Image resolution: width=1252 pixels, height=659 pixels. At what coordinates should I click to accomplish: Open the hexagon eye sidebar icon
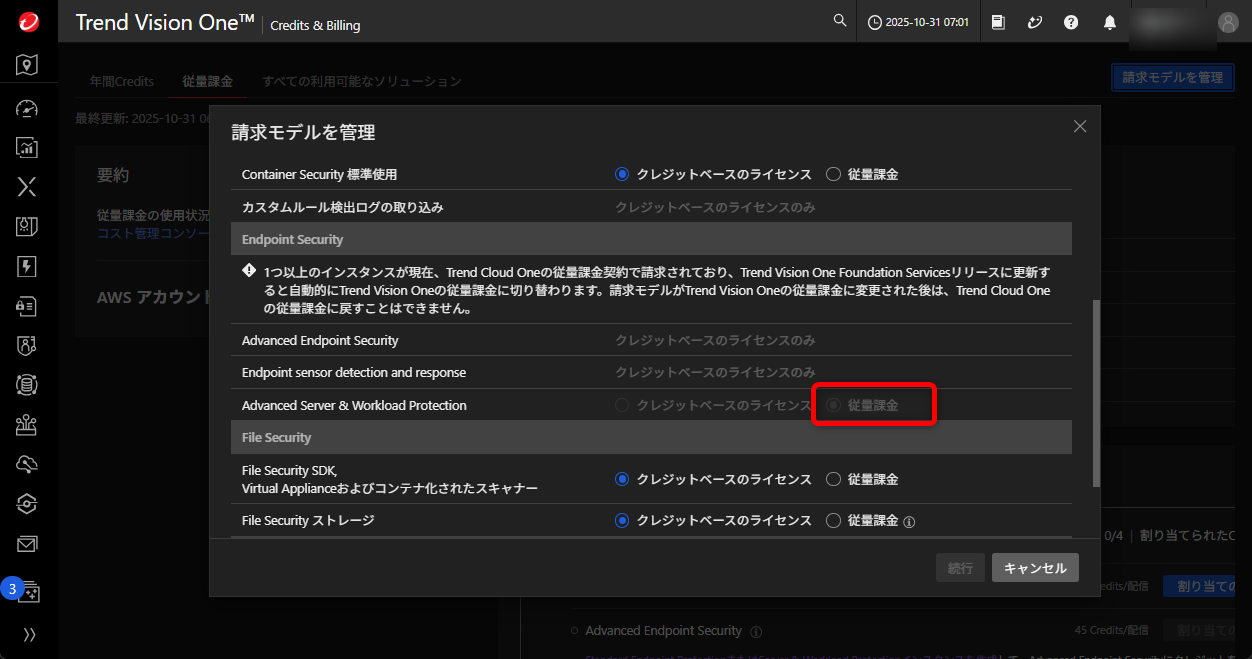click(x=28, y=504)
